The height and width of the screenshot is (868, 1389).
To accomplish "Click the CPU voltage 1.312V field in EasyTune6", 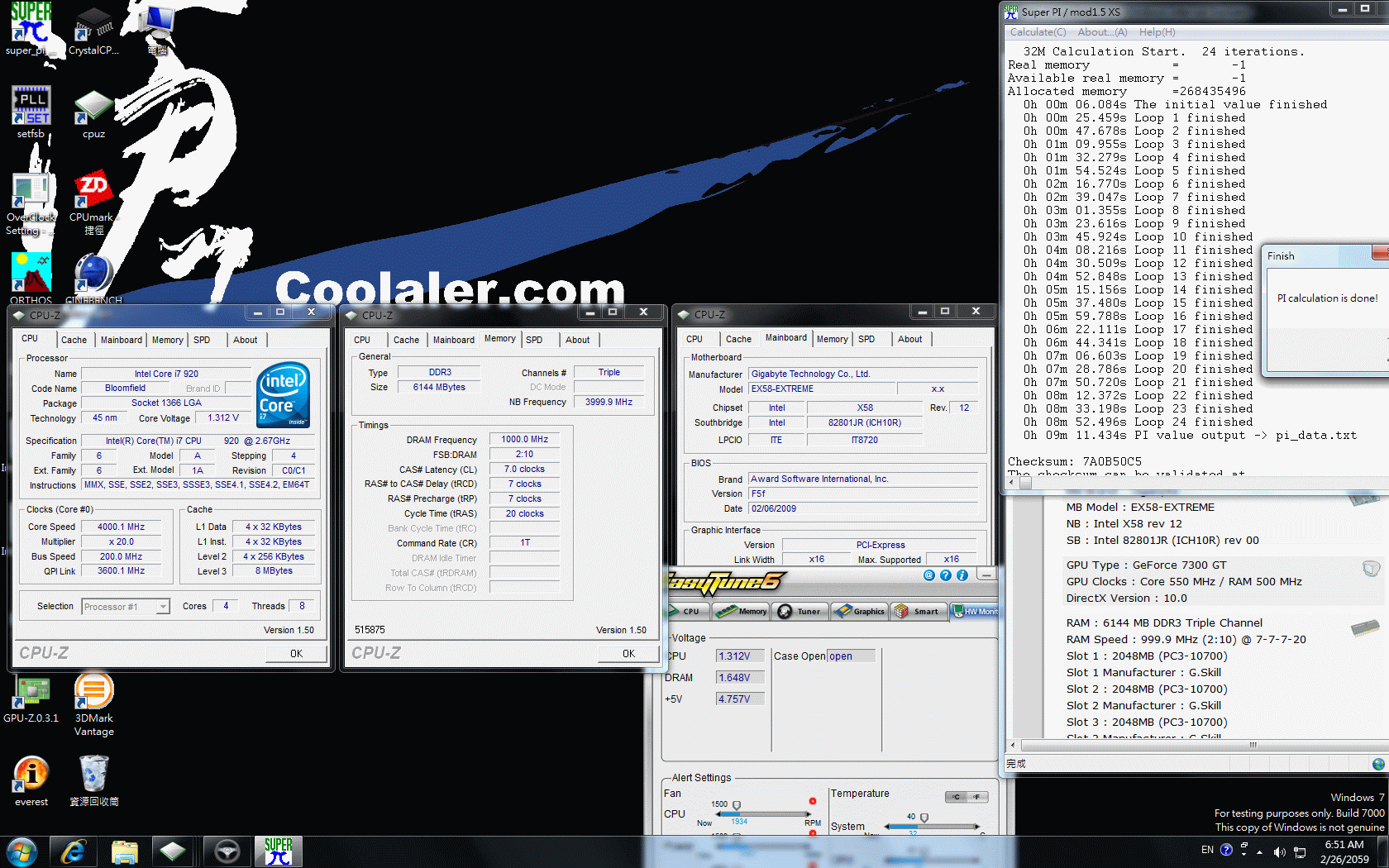I will [x=740, y=656].
